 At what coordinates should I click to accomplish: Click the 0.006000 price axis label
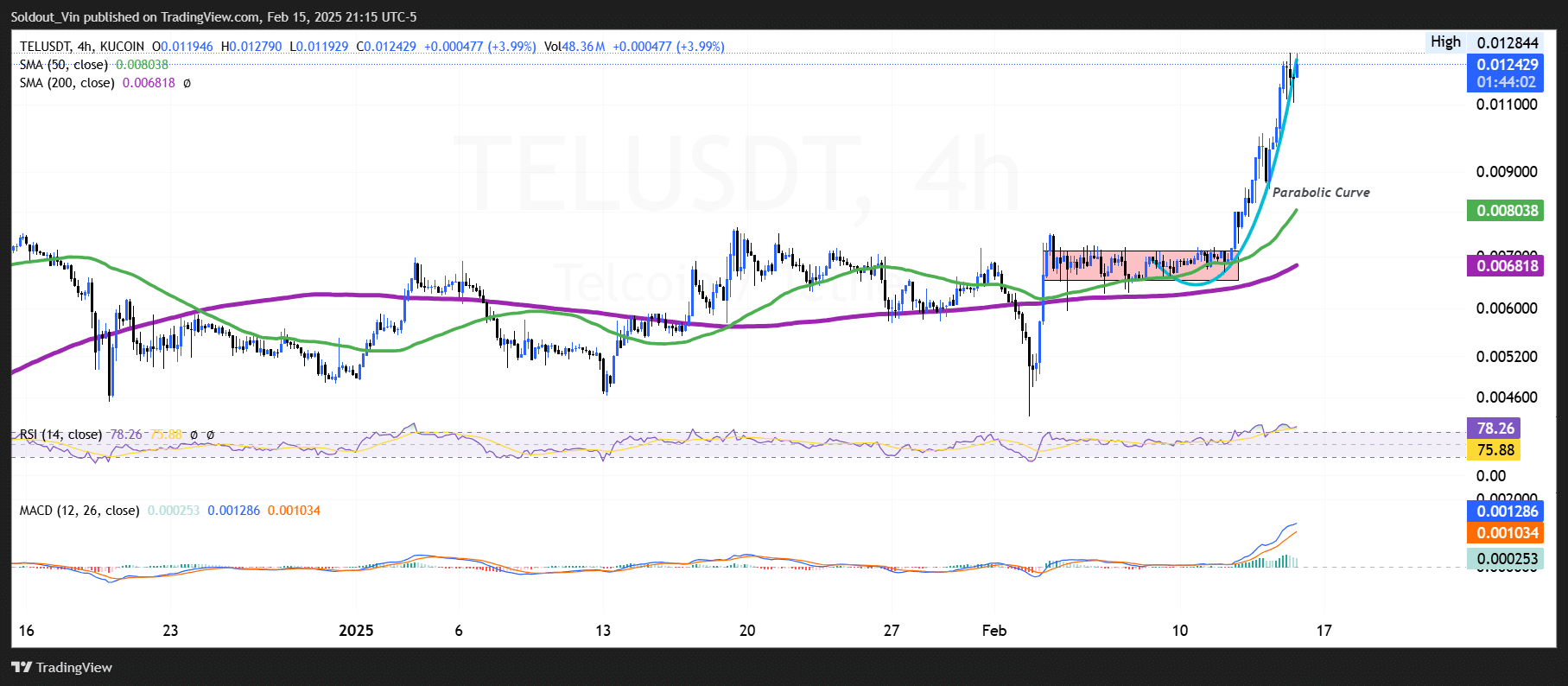pyautogui.click(x=1507, y=308)
